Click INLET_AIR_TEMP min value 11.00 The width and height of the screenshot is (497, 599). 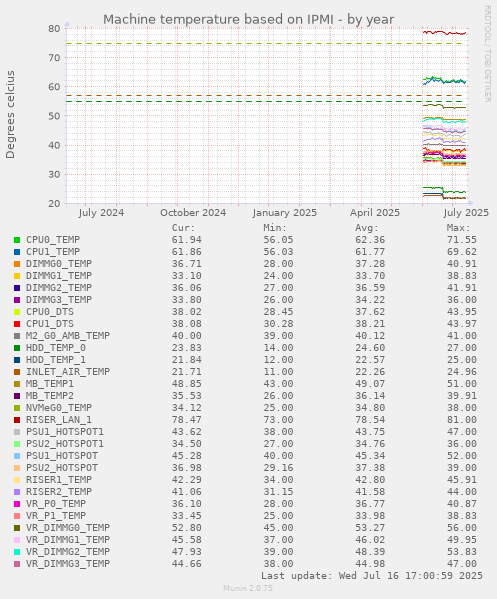pyautogui.click(x=278, y=372)
